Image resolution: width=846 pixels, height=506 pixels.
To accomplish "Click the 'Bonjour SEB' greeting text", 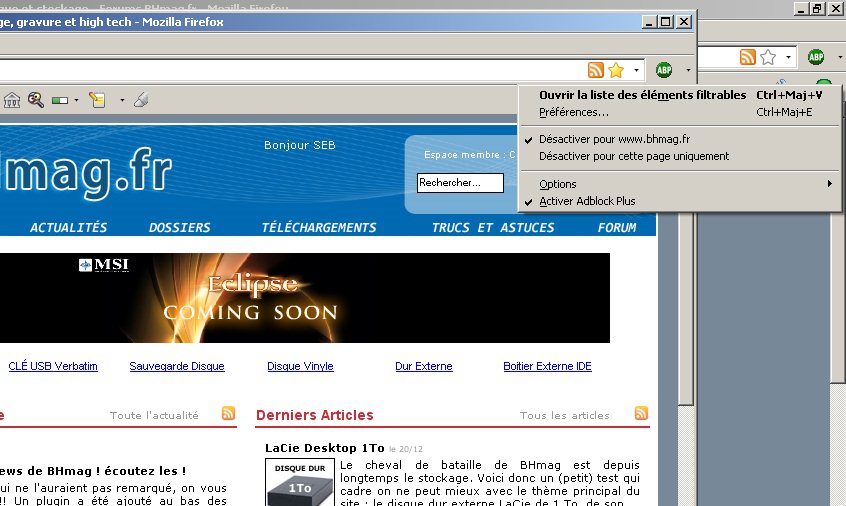I will pyautogui.click(x=300, y=145).
